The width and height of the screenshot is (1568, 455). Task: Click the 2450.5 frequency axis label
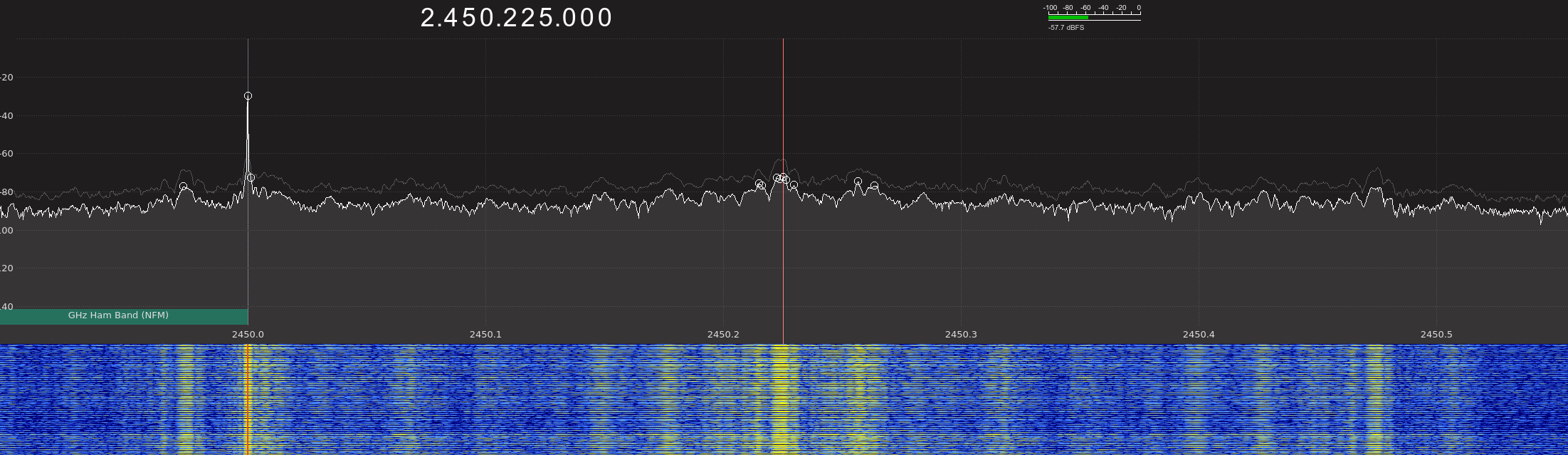pos(1436,335)
